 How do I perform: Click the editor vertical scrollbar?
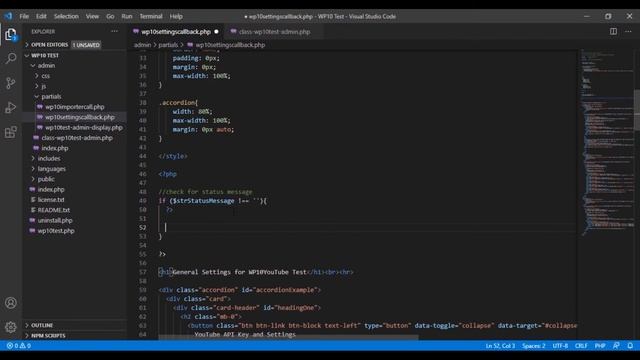pyautogui.click(x=637, y=109)
